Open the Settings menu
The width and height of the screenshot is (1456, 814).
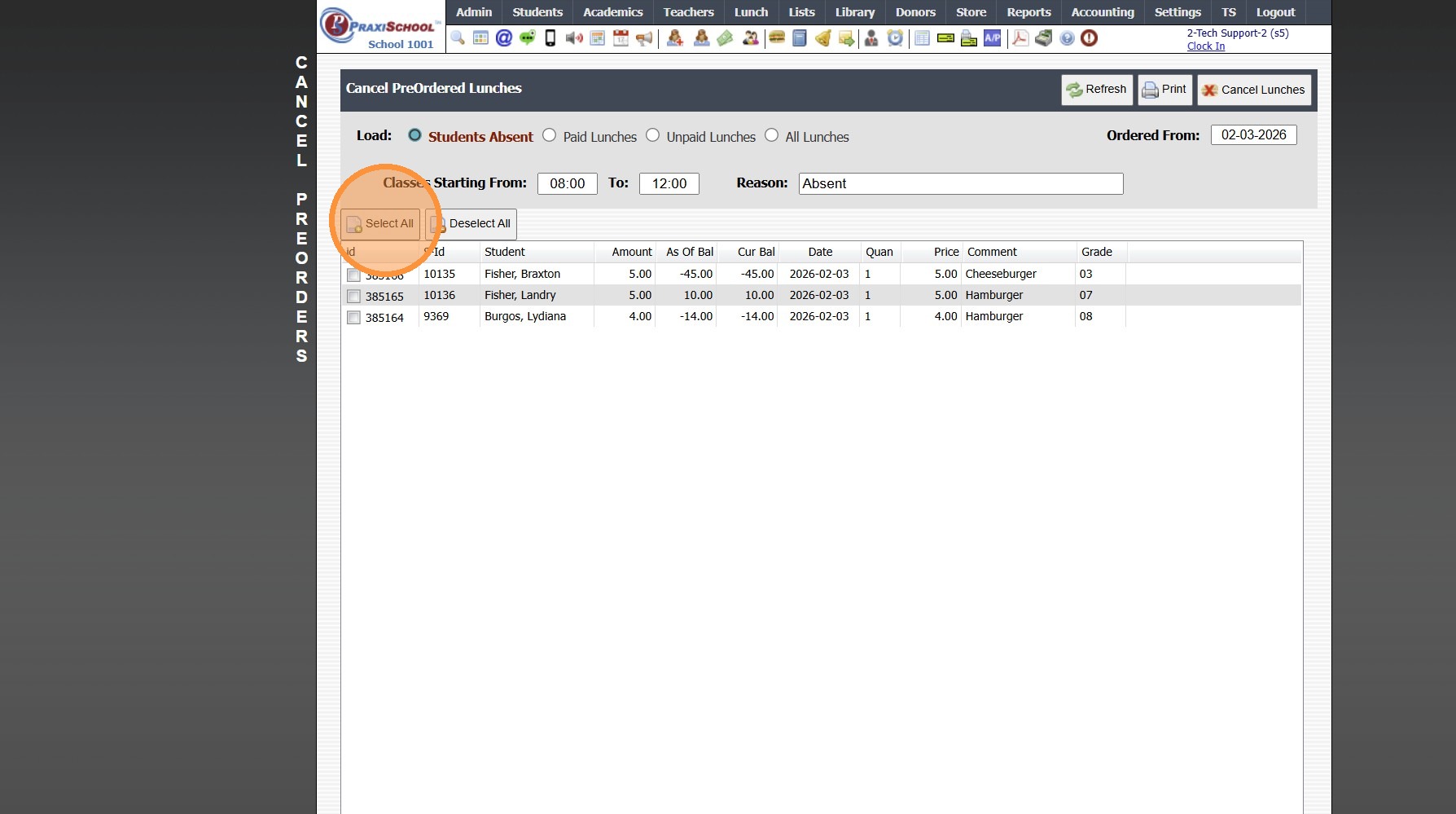click(1178, 12)
